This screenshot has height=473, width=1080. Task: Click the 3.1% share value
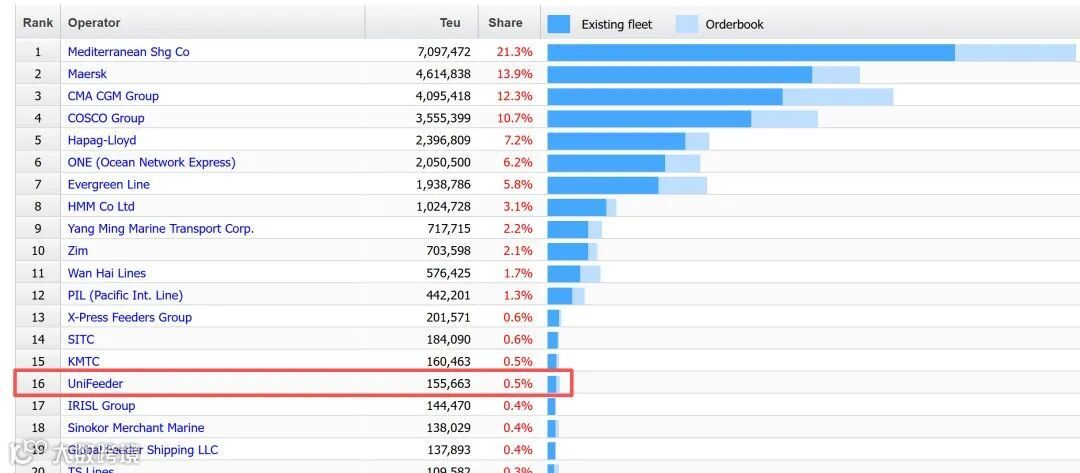(x=518, y=207)
